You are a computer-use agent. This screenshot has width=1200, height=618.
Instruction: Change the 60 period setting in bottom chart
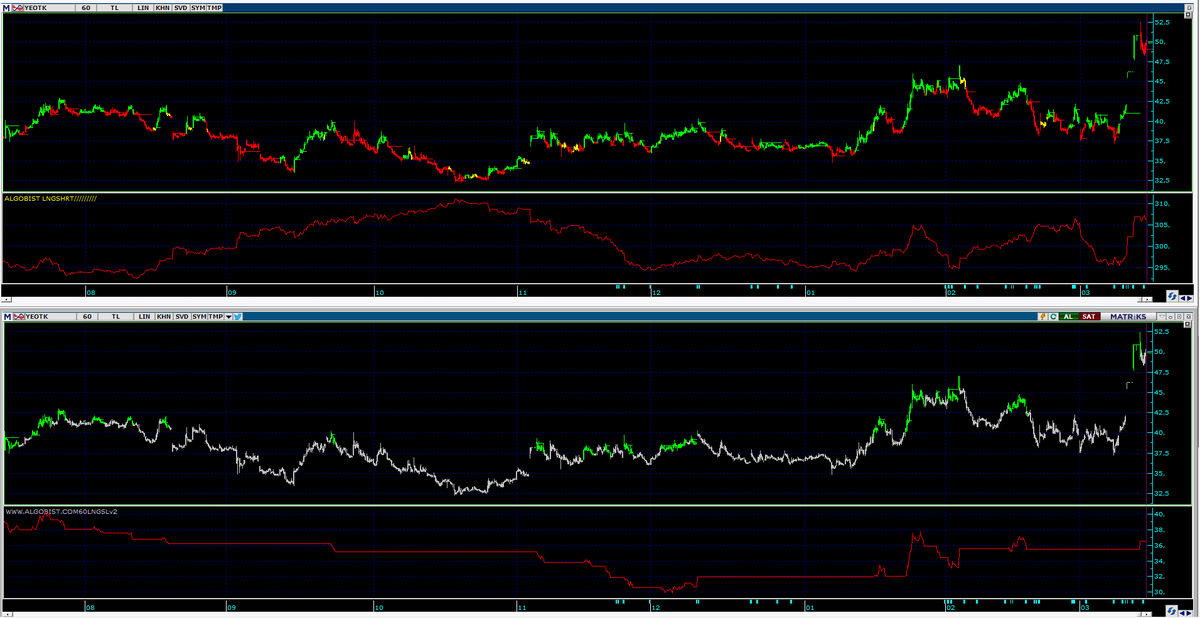click(x=87, y=316)
